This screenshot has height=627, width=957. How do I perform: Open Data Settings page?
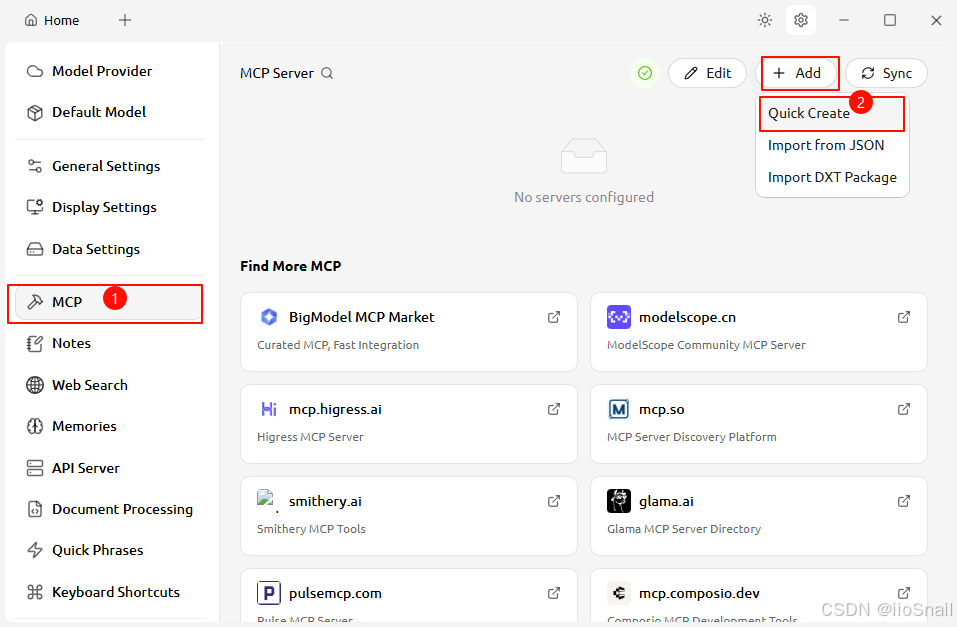pos(109,249)
